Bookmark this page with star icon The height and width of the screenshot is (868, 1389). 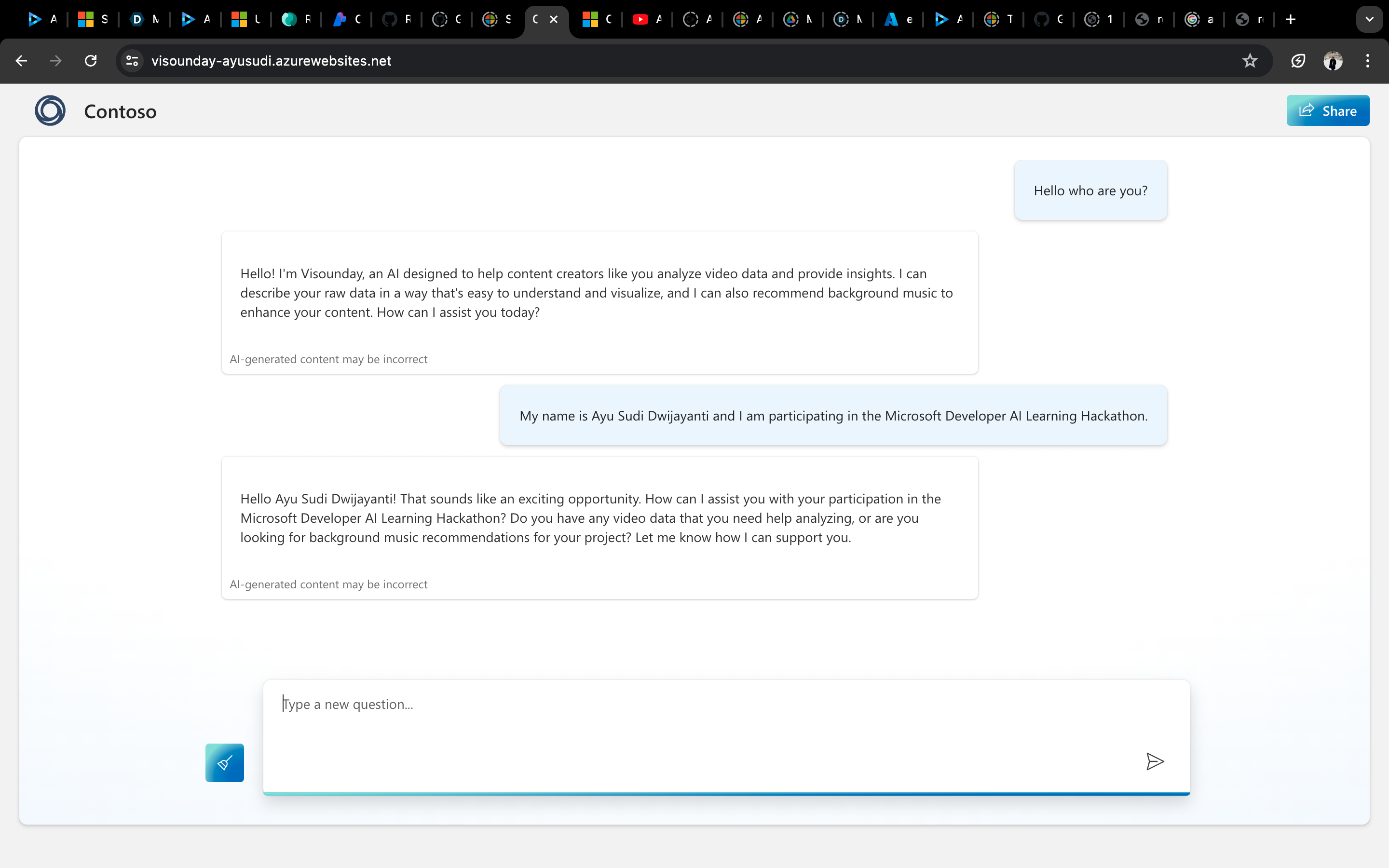[x=1250, y=61]
